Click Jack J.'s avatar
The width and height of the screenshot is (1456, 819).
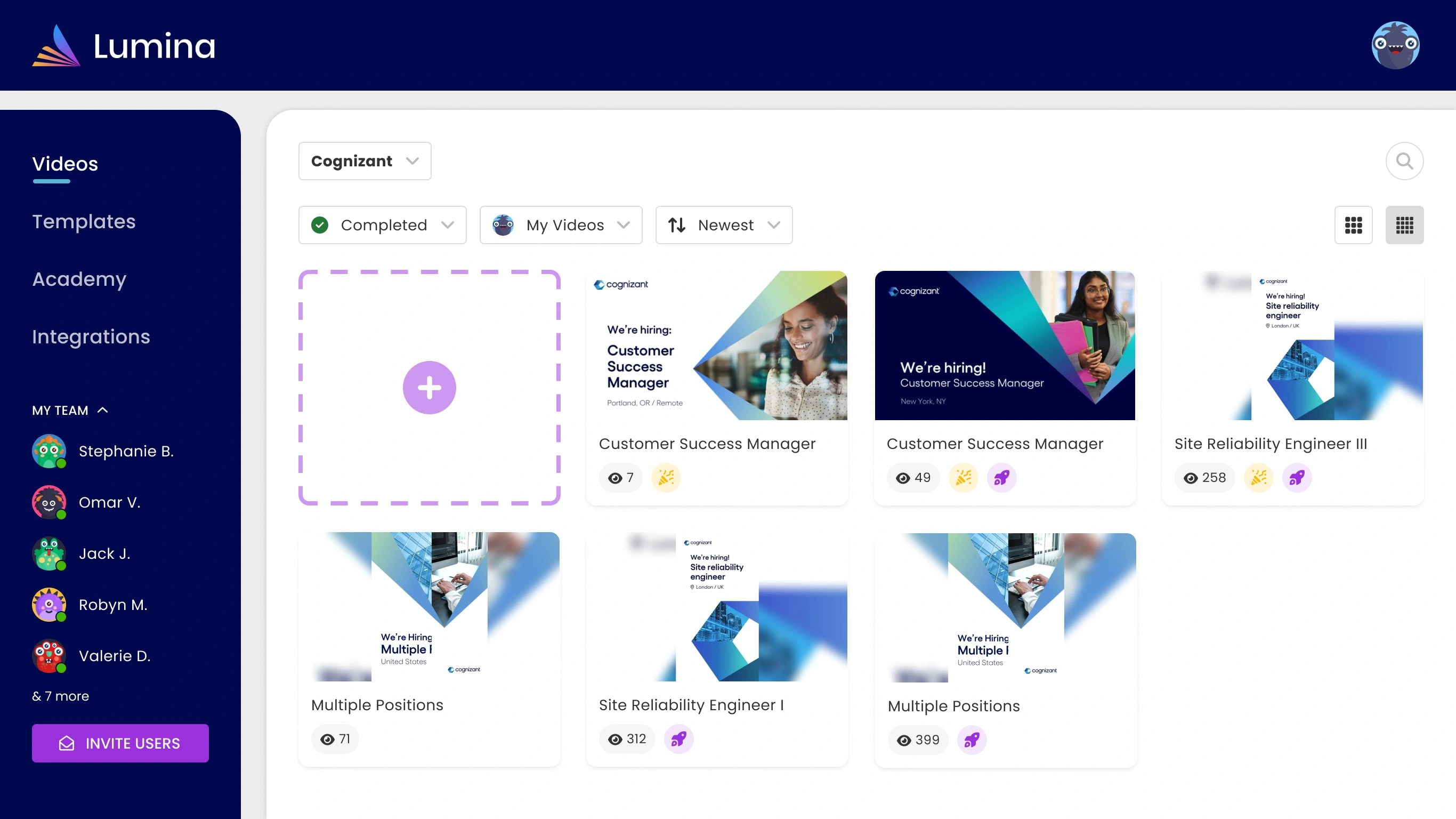[x=49, y=553]
